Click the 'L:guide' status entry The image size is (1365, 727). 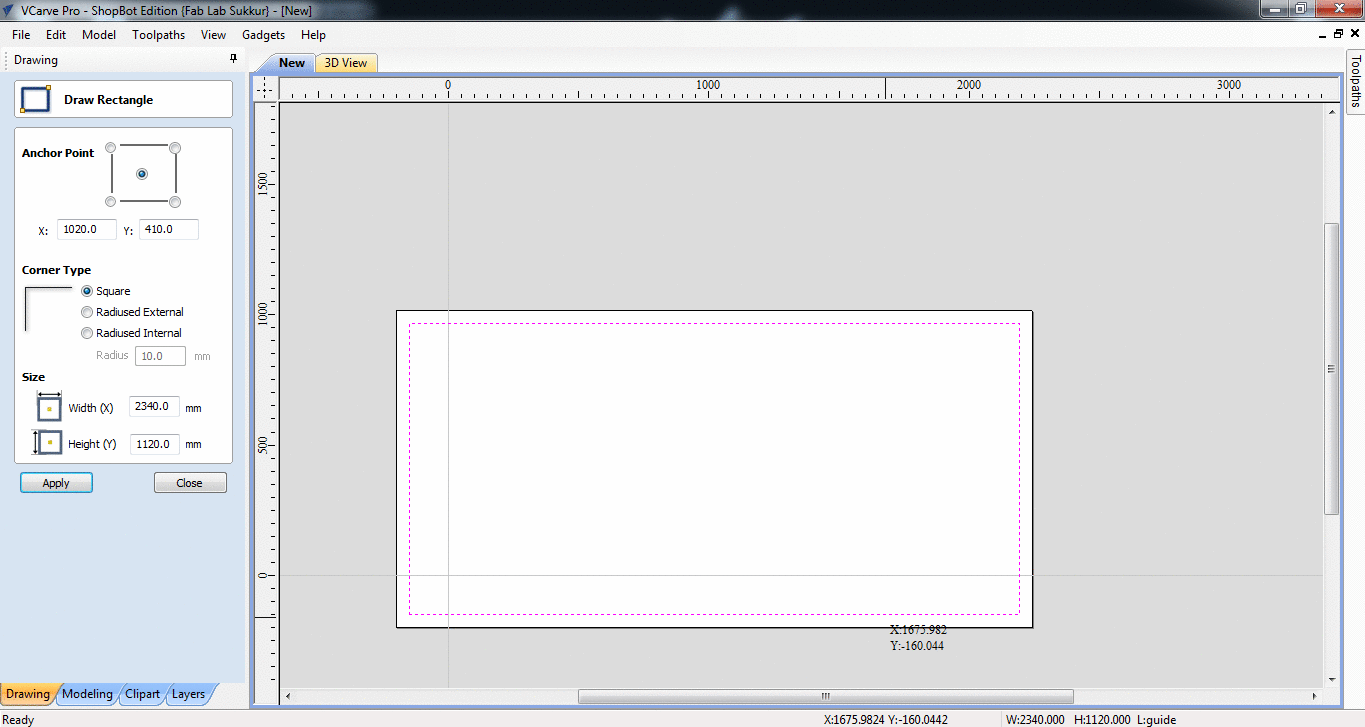pos(1156,719)
